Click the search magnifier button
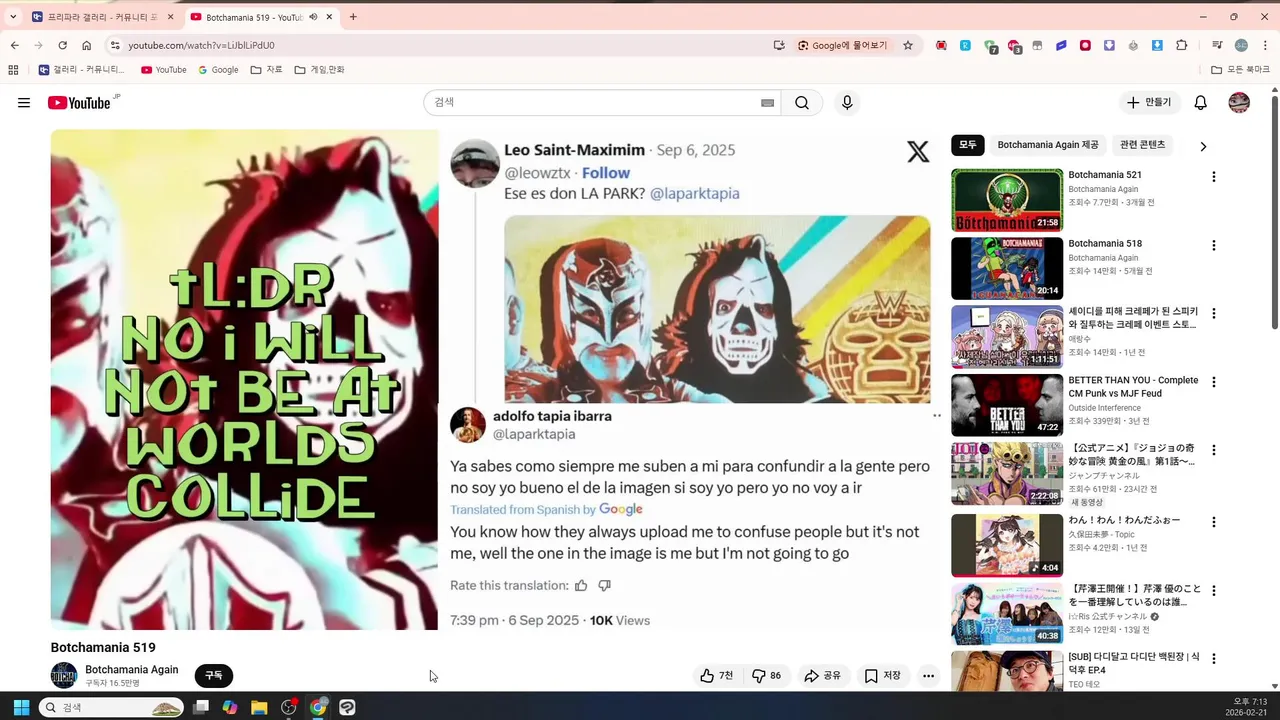This screenshot has height=720, width=1280. point(802,103)
